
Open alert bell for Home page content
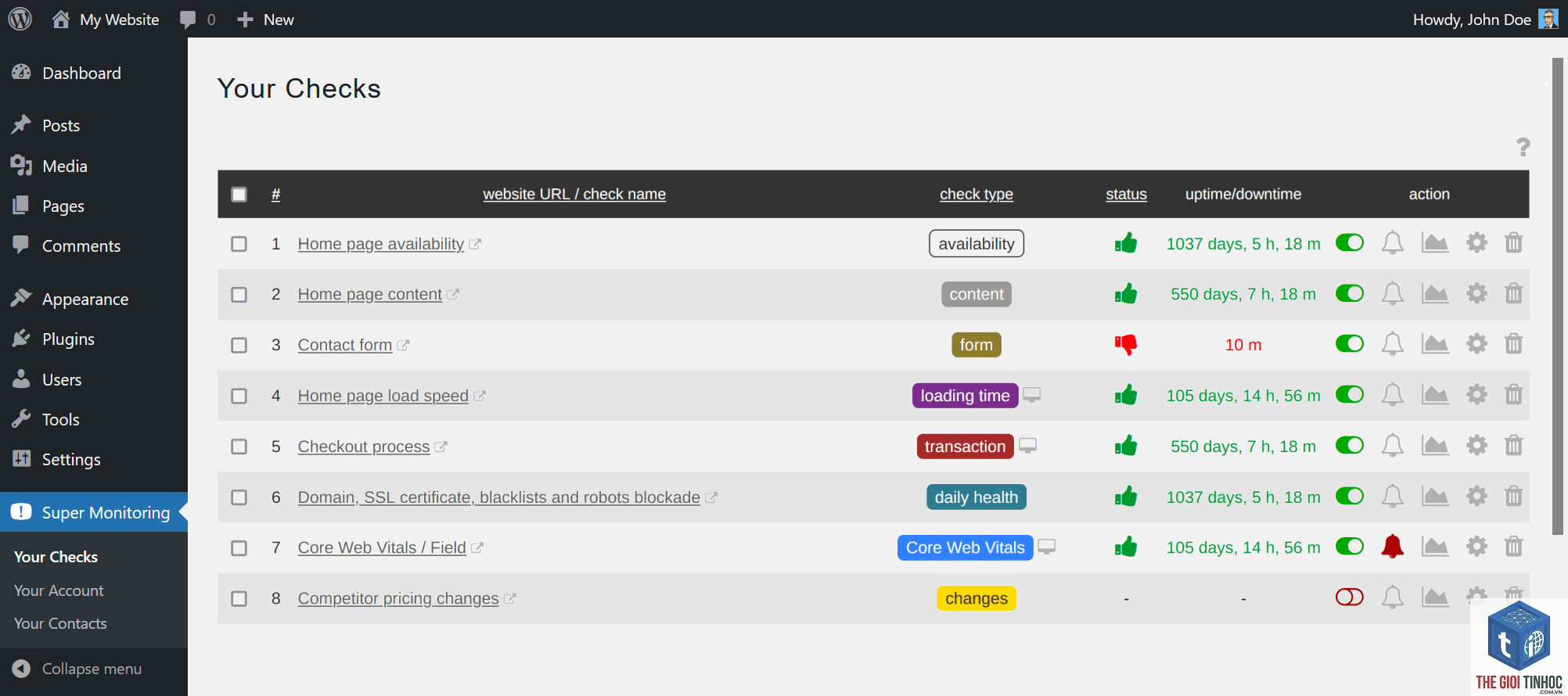click(x=1392, y=294)
